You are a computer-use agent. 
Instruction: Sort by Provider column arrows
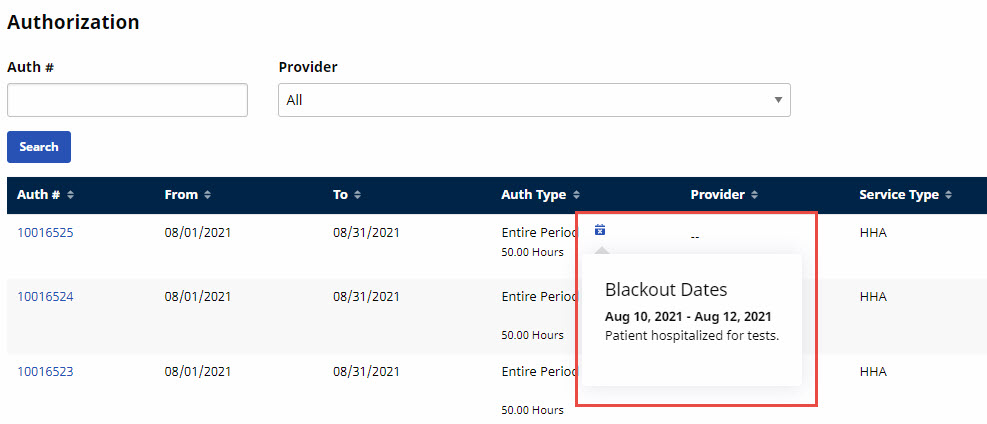tap(754, 195)
